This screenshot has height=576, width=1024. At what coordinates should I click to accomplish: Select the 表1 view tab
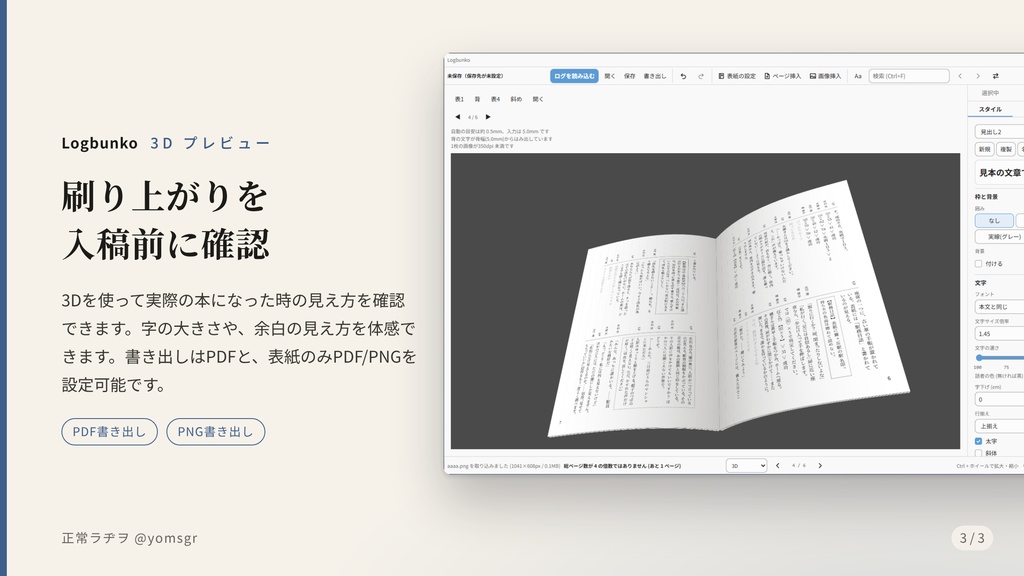(459, 99)
